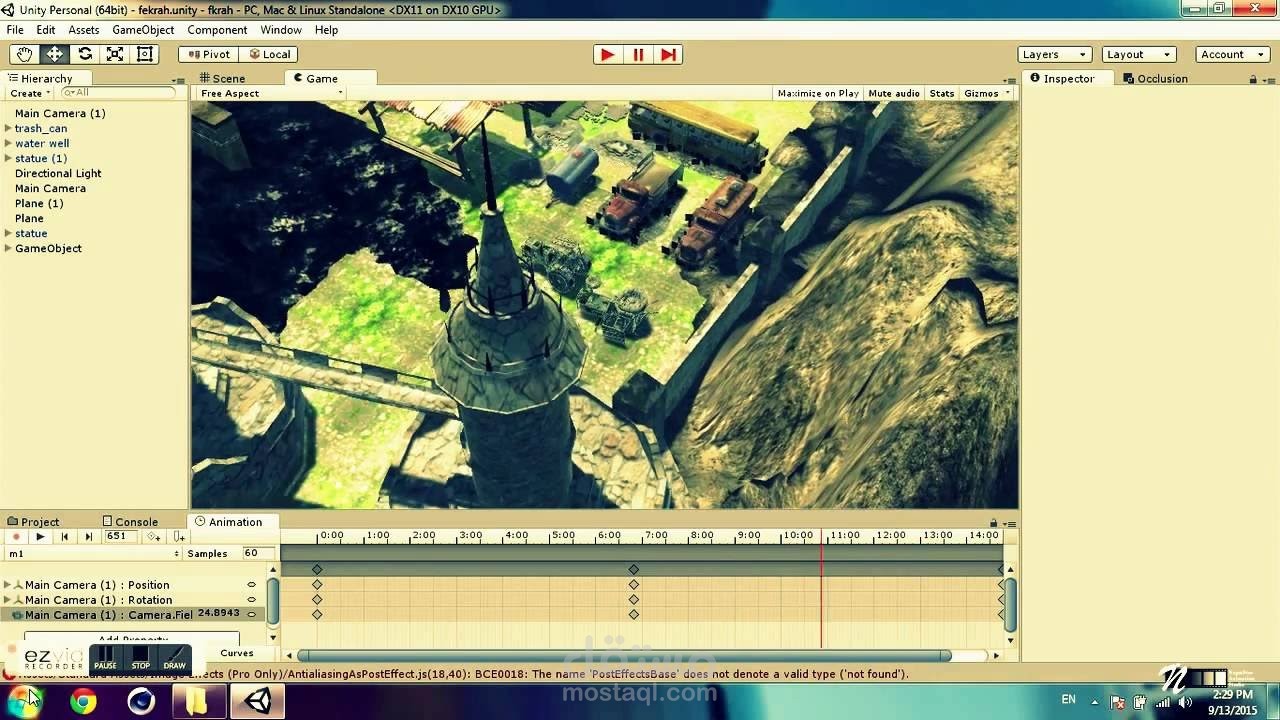Switch to the Project tab
This screenshot has width=1280, height=720.
33,522
